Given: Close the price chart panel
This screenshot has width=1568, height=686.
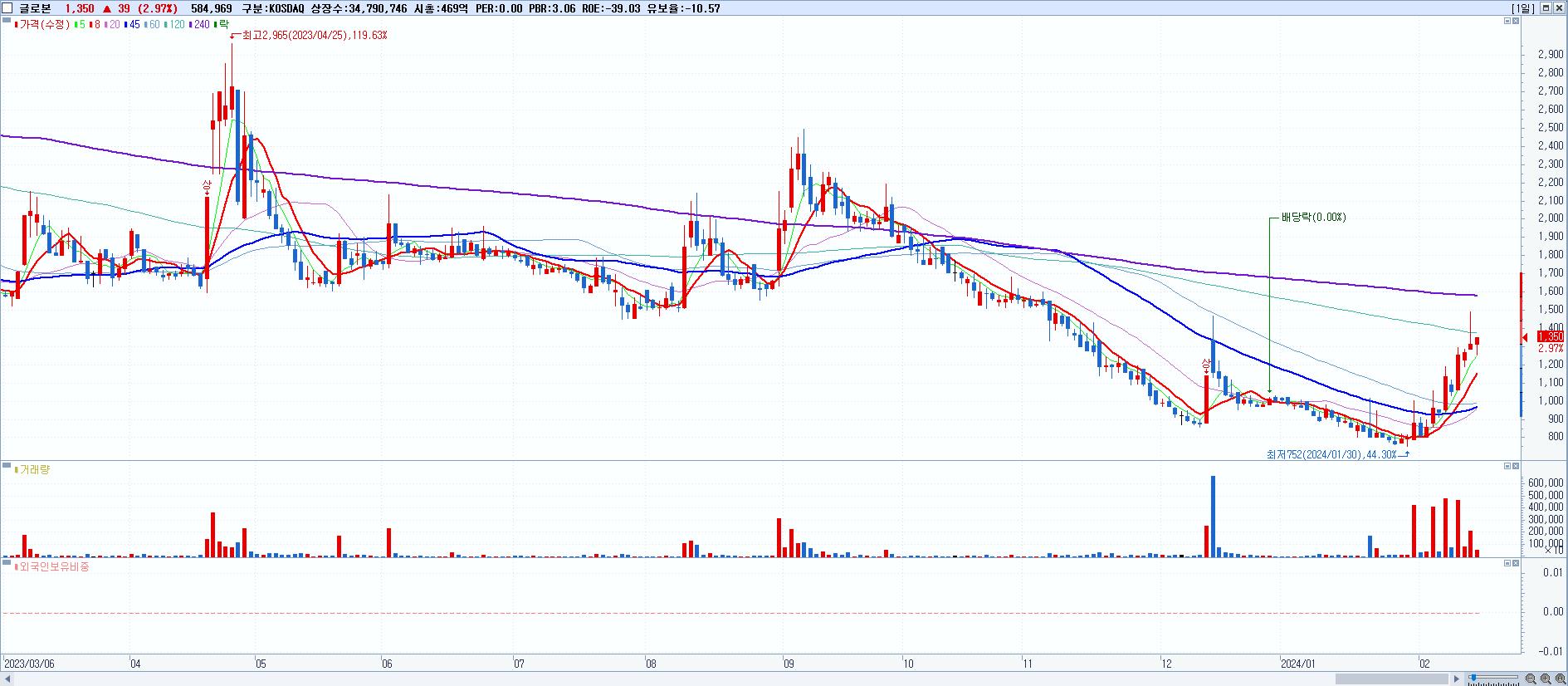Looking at the screenshot, I should tap(1516, 21).
